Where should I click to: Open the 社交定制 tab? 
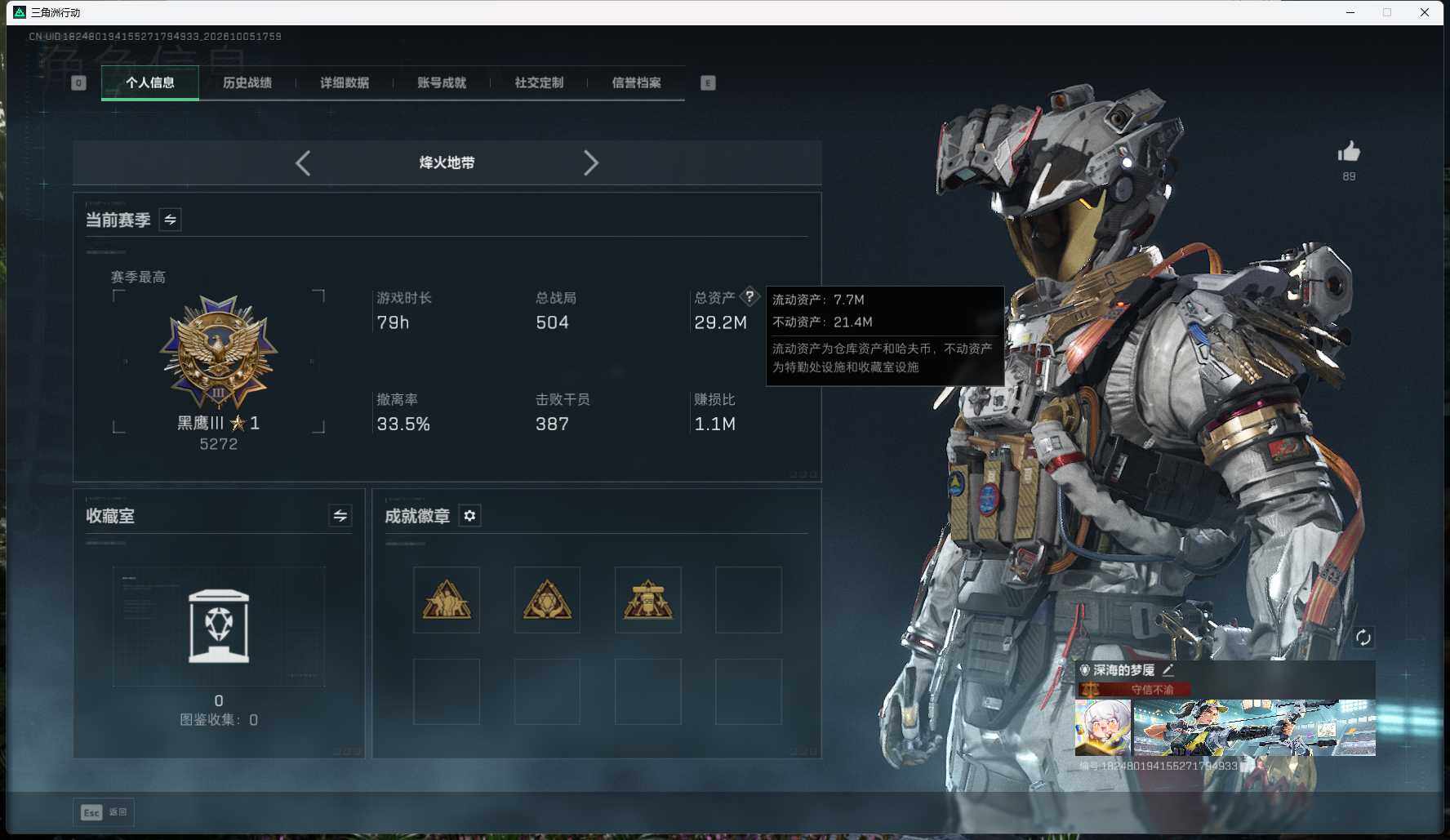click(539, 82)
